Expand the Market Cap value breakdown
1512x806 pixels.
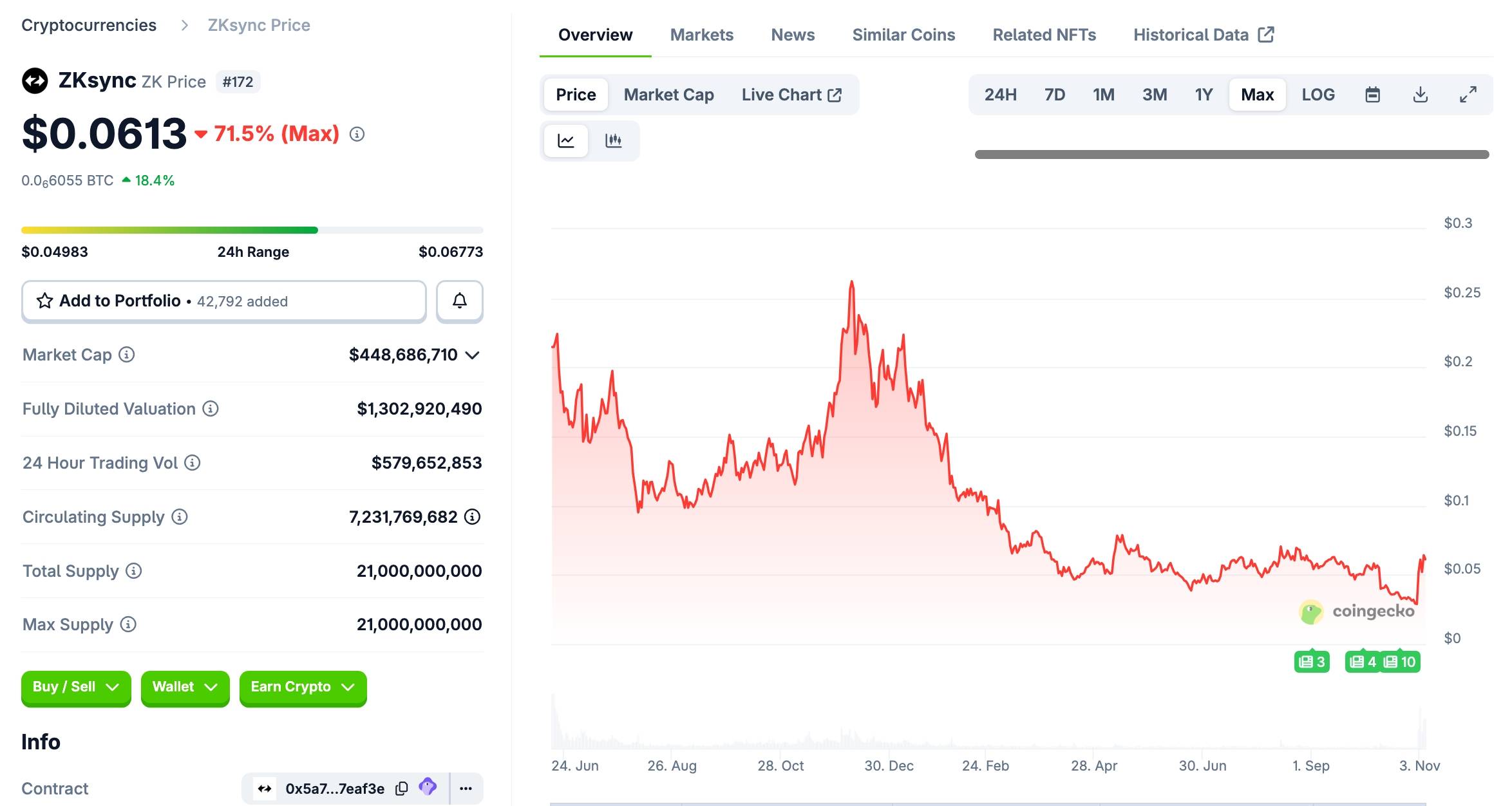click(x=473, y=355)
